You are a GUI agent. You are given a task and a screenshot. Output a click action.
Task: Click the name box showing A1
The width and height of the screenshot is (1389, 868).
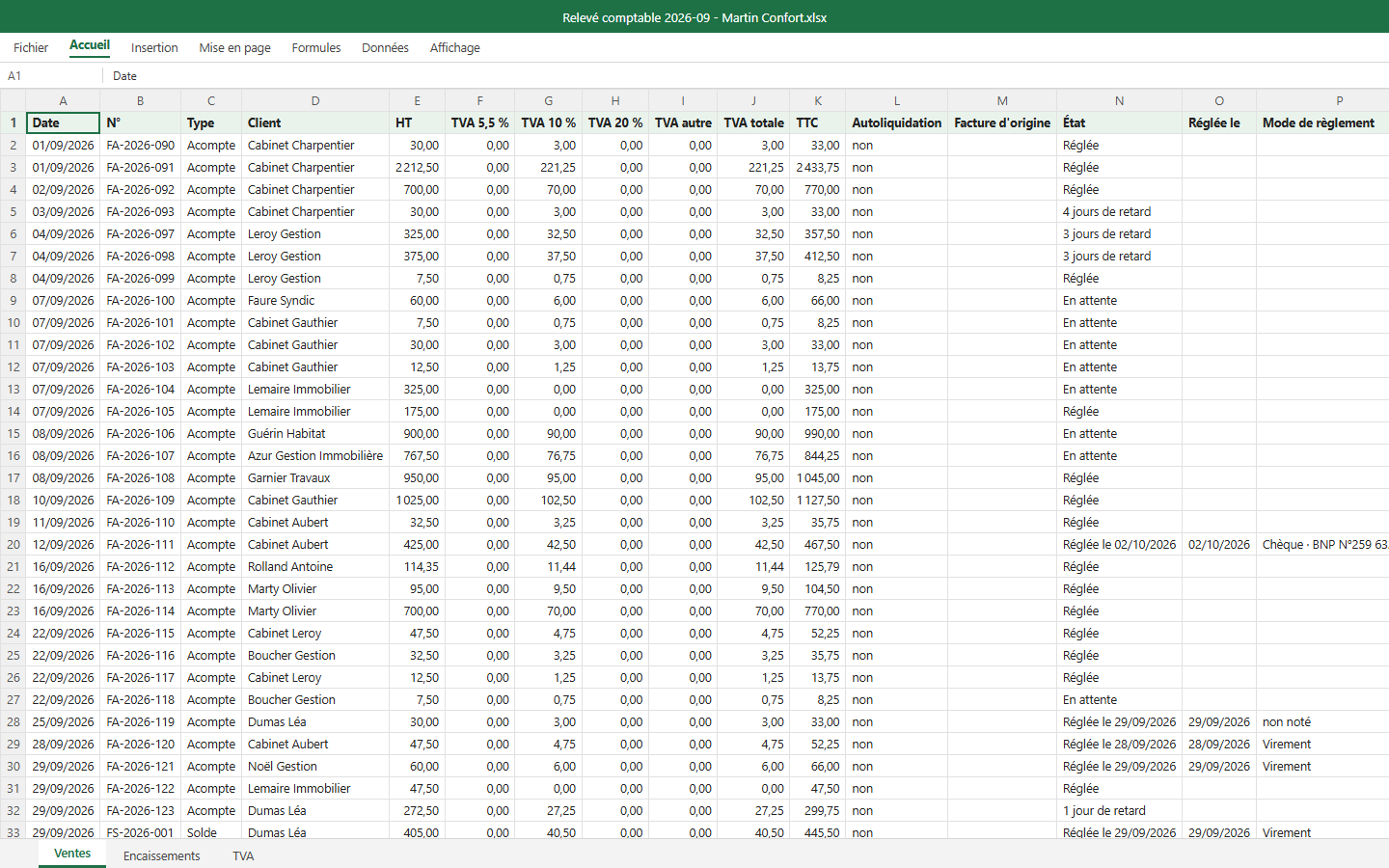52,75
